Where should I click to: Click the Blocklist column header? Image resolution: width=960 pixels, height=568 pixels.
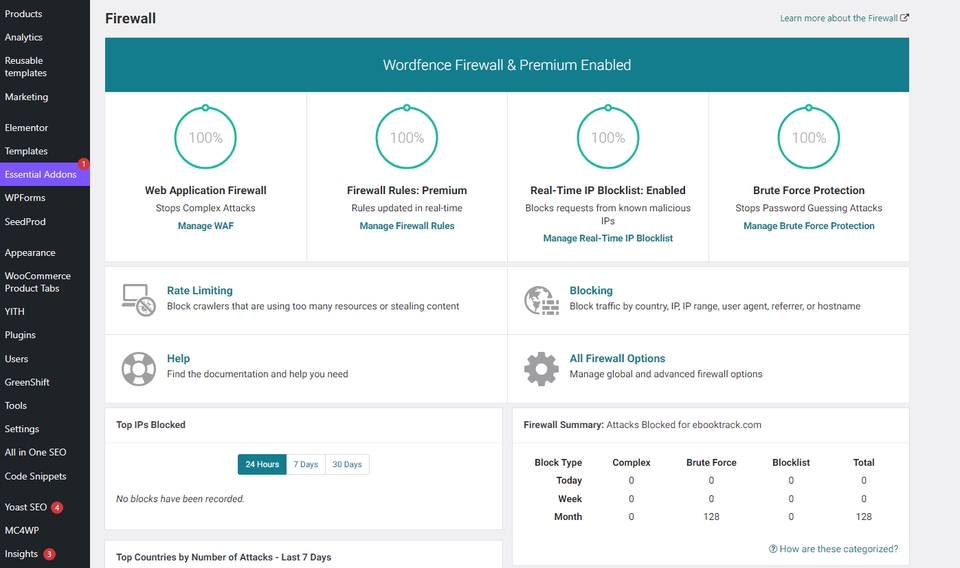(x=791, y=463)
